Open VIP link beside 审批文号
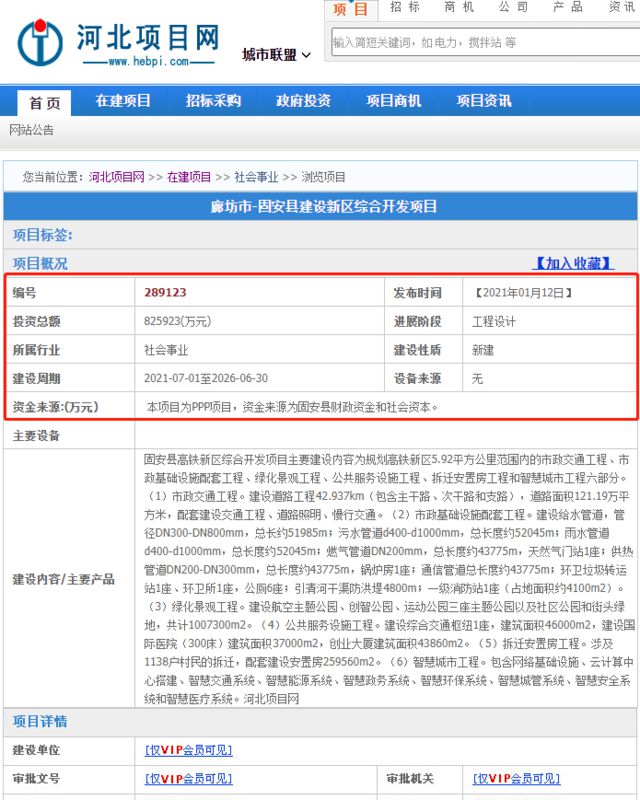 coord(189,779)
